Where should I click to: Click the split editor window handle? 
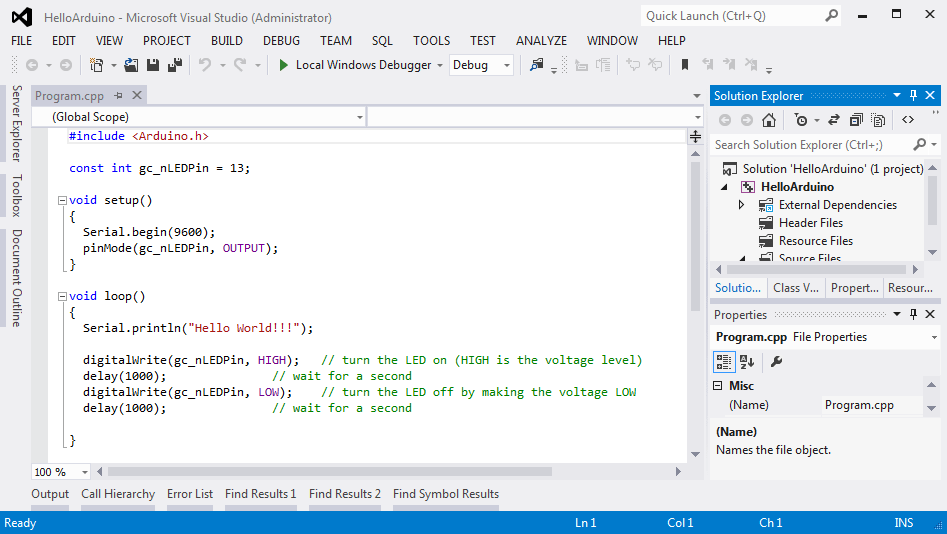click(695, 137)
